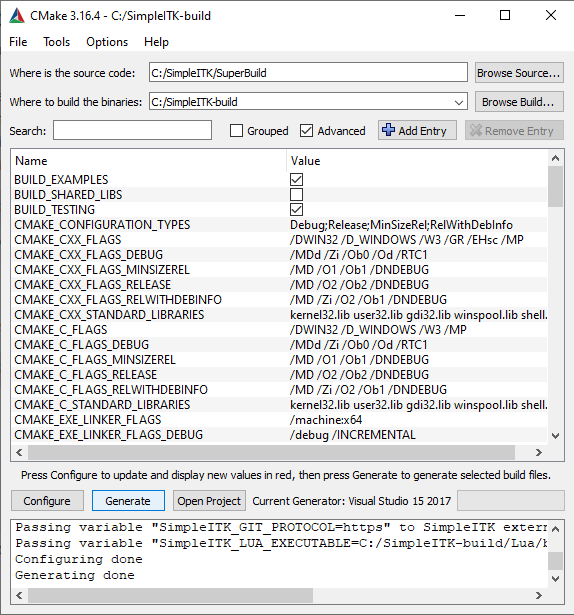The height and width of the screenshot is (615, 574).
Task: Select the CMAKE_EXE_LINKER_FLAGS row name
Action: tap(88, 420)
